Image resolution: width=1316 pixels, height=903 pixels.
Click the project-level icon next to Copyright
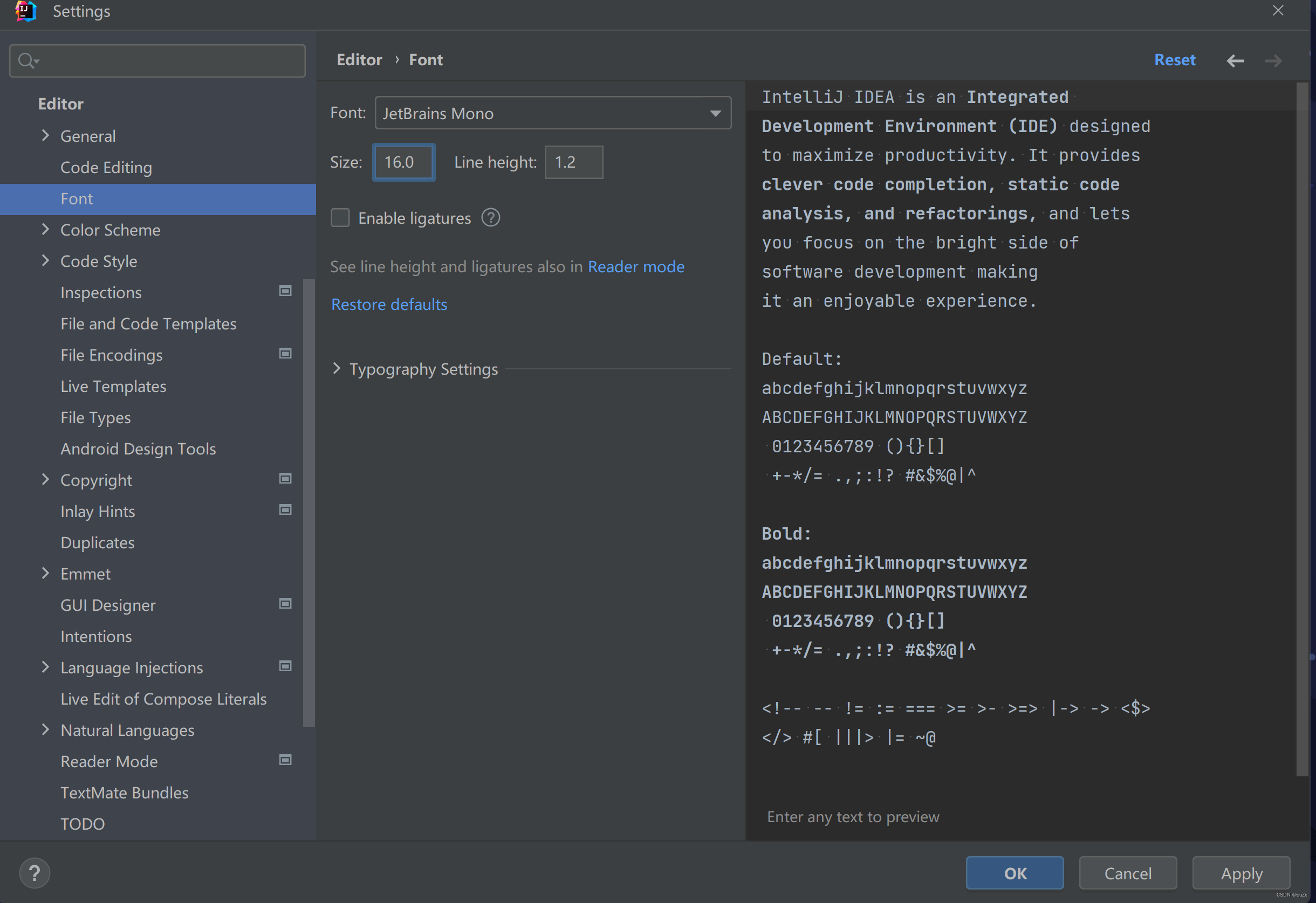coord(285,479)
